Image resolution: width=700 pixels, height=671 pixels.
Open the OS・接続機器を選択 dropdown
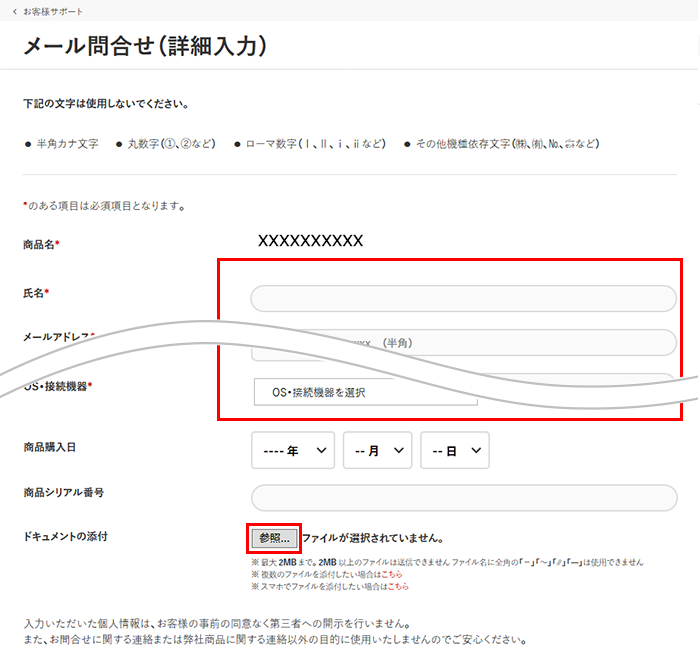coord(365,392)
